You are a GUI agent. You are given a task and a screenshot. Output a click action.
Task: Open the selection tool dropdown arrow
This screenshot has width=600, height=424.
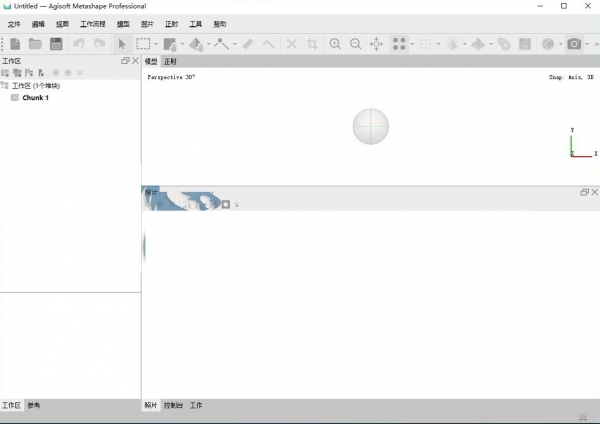(156, 44)
